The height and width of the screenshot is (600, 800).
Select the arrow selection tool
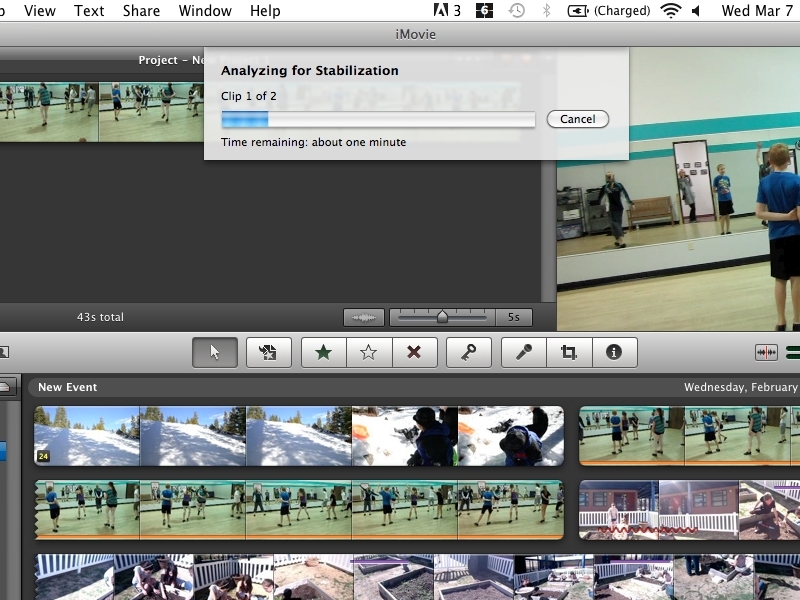click(215, 352)
